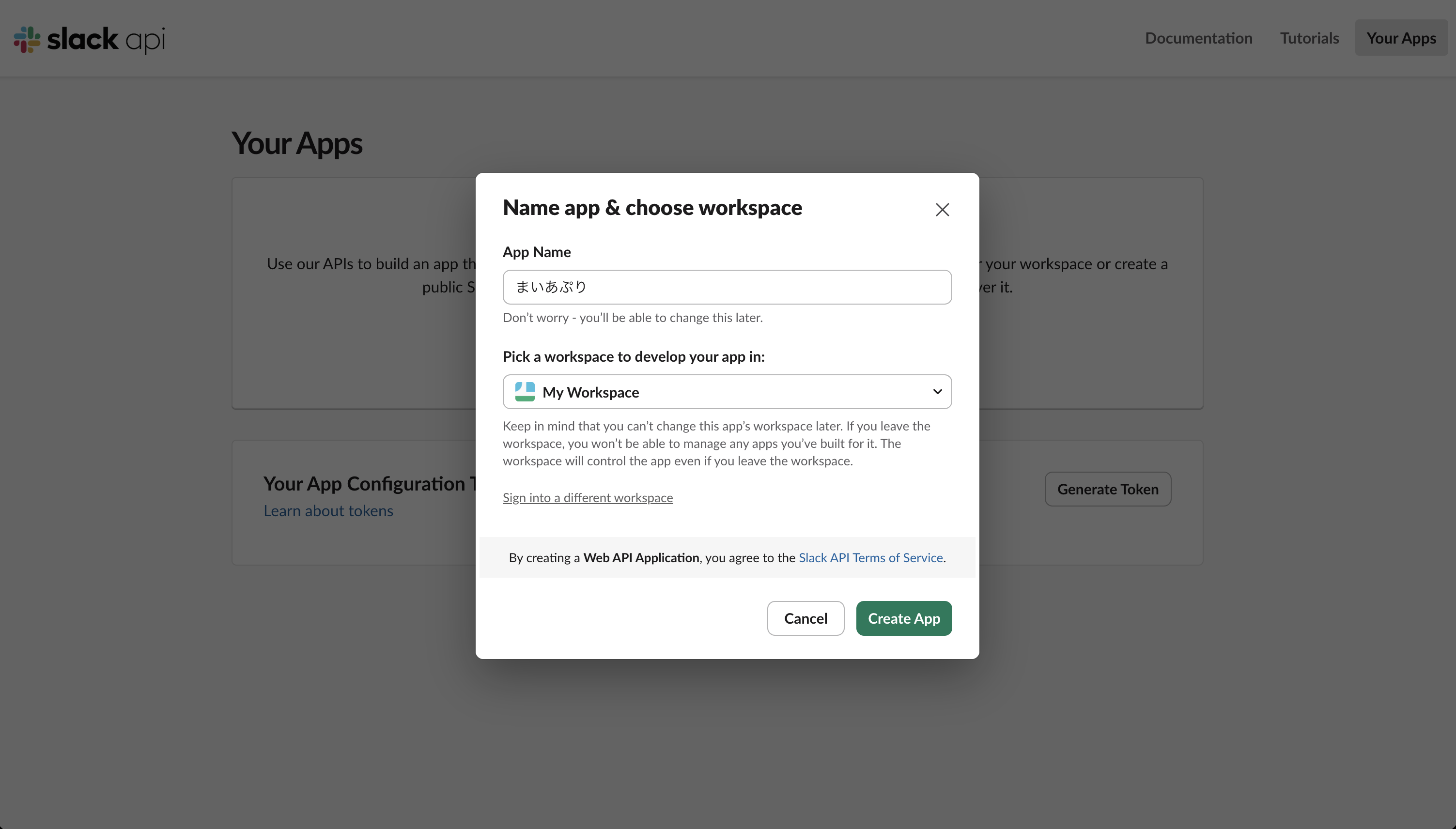This screenshot has height=829, width=1456.
Task: Focus the App Name input field
Action: 727,286
